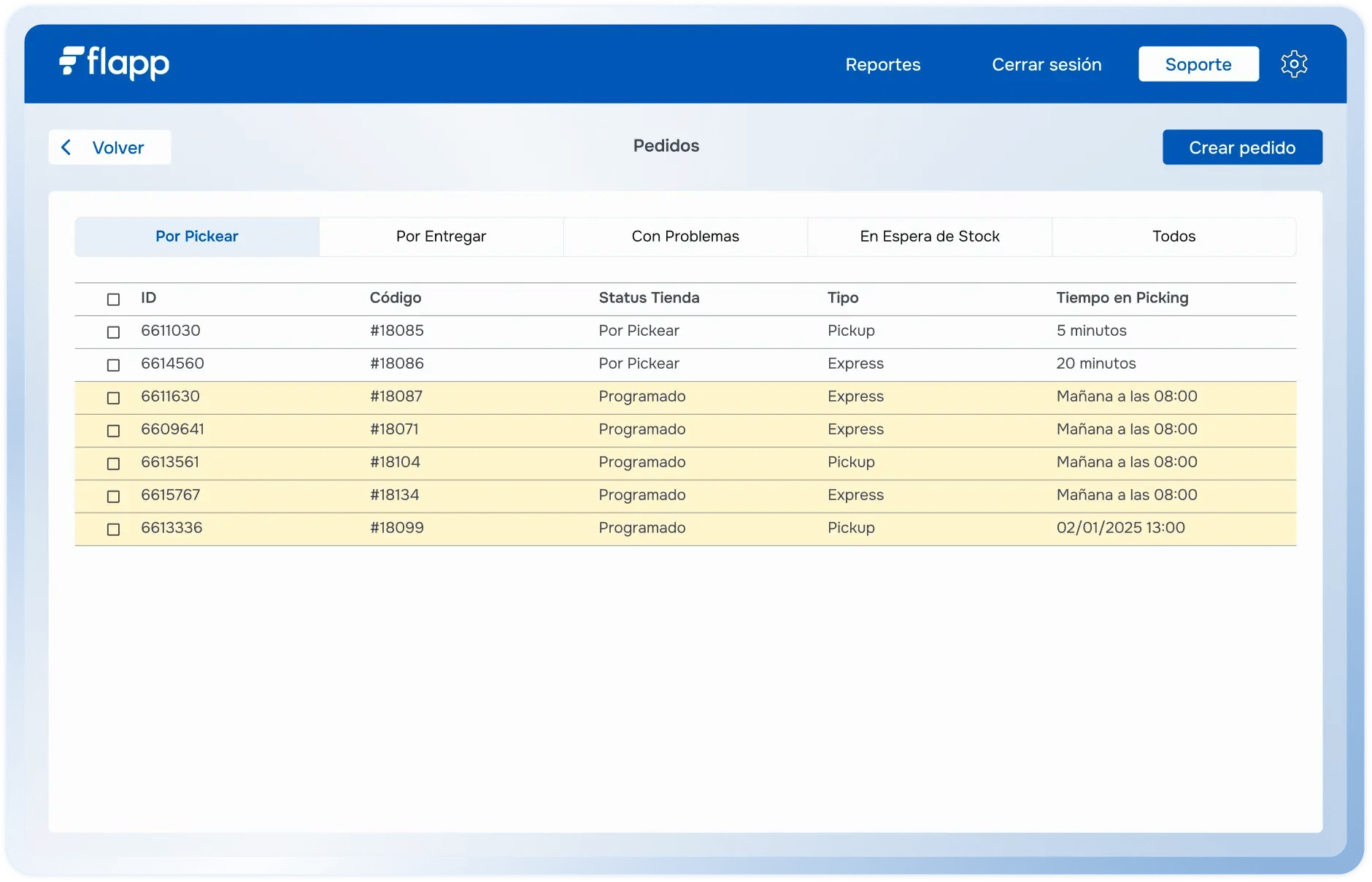Click the flapp logo
The image size is (1372, 882).
(115, 64)
